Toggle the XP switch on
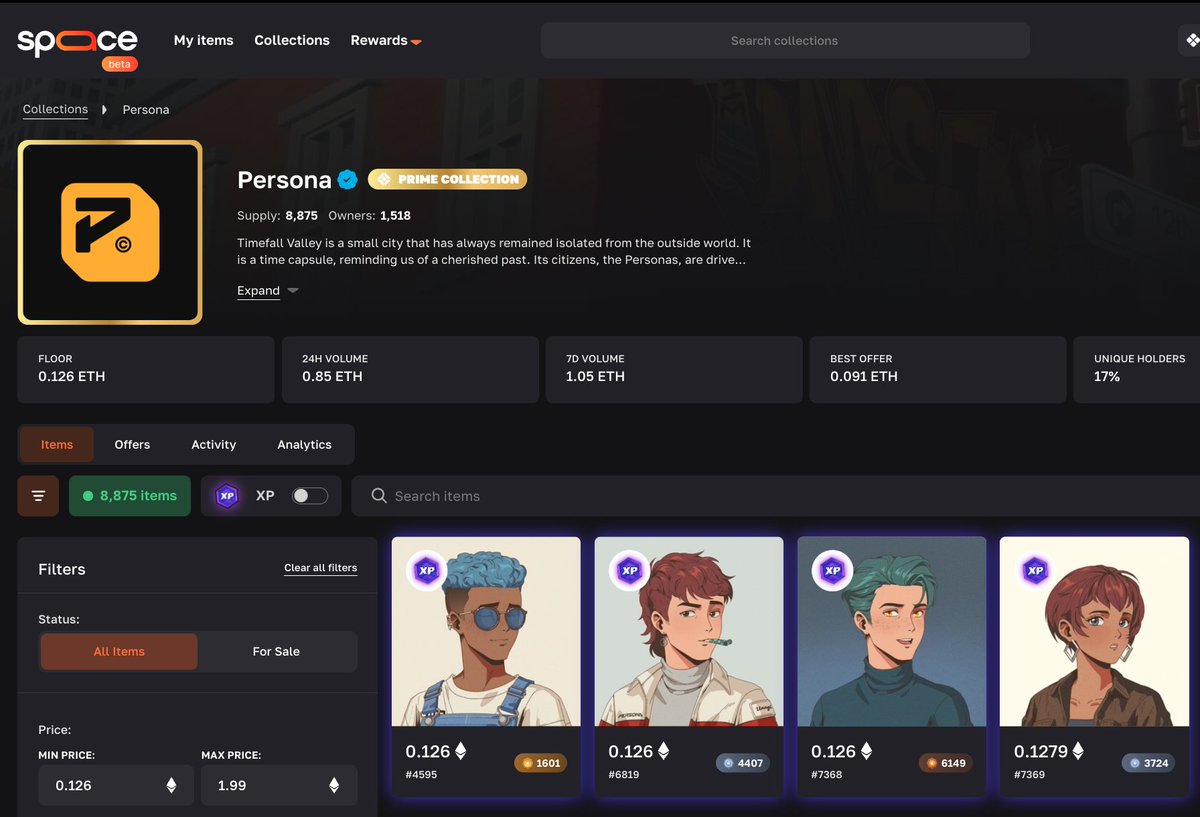The height and width of the screenshot is (817, 1200). pos(310,496)
